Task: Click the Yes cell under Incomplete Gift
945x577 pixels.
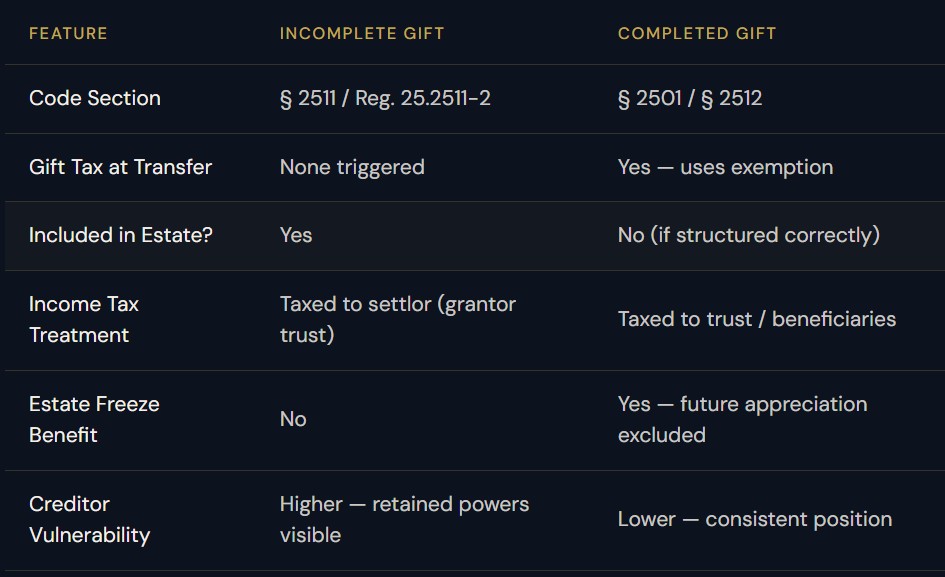Action: (296, 235)
